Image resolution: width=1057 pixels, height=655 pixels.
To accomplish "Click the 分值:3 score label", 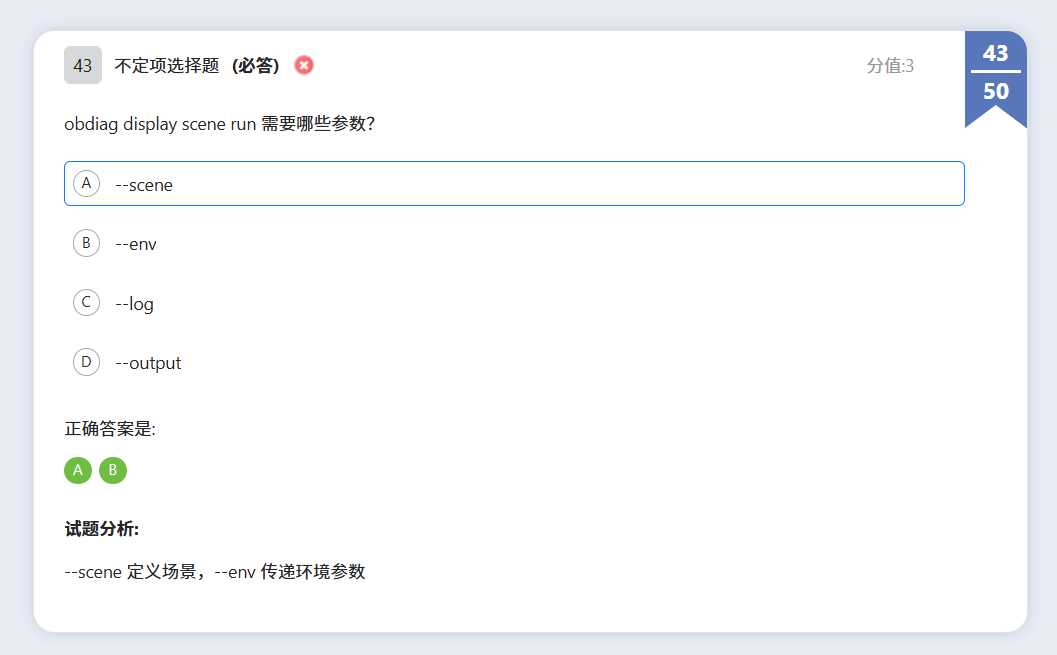I will point(890,66).
